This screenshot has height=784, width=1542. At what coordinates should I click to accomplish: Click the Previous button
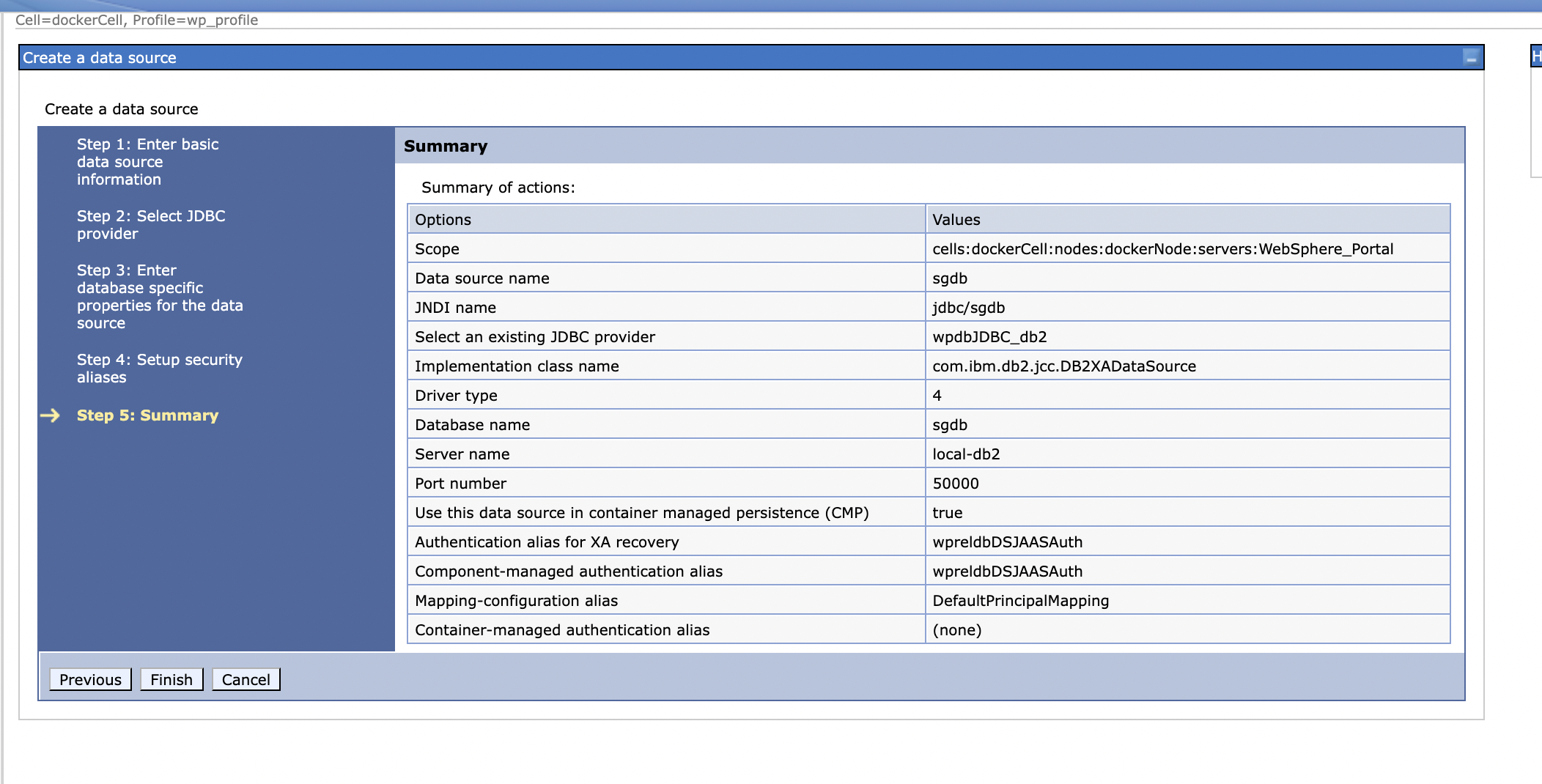pos(89,679)
